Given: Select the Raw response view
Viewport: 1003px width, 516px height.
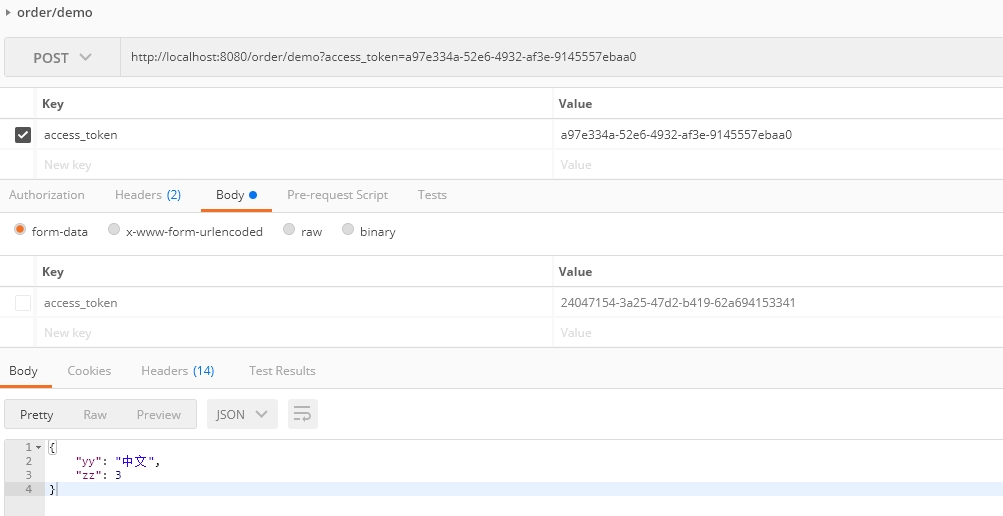Looking at the screenshot, I should pos(95,414).
